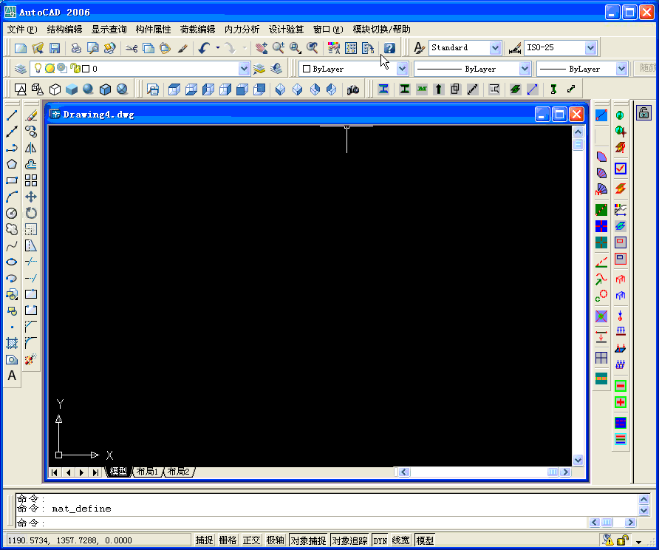
Task: Jump to last layout tab arrow
Action: point(95,472)
